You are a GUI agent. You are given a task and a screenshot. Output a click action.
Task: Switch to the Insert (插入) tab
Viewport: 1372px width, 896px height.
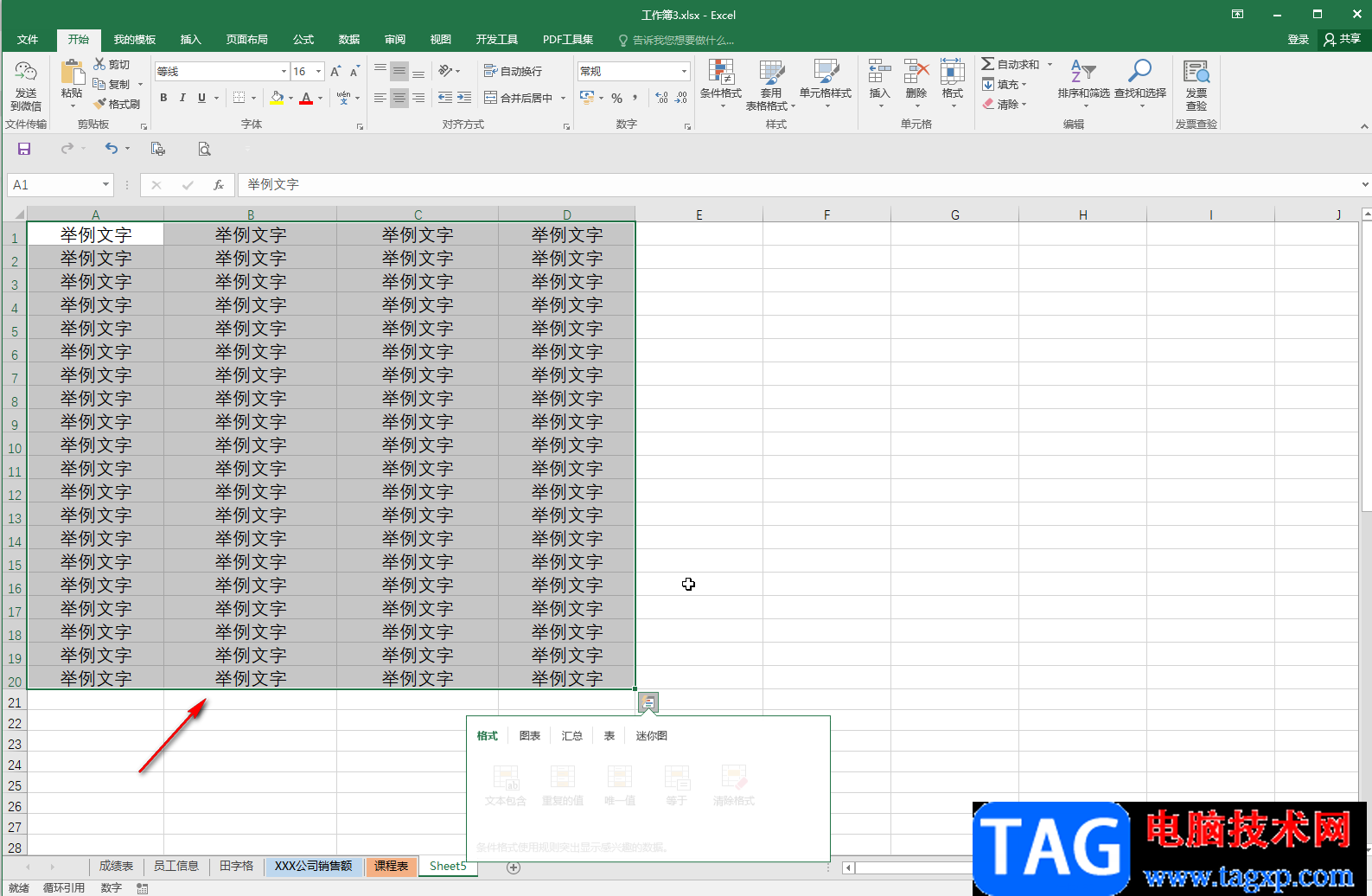pyautogui.click(x=190, y=40)
